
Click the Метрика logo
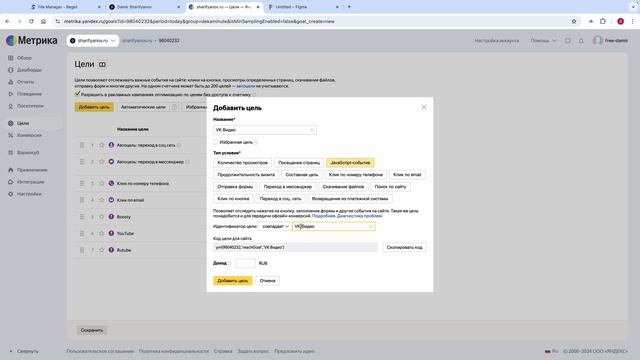coord(32,40)
